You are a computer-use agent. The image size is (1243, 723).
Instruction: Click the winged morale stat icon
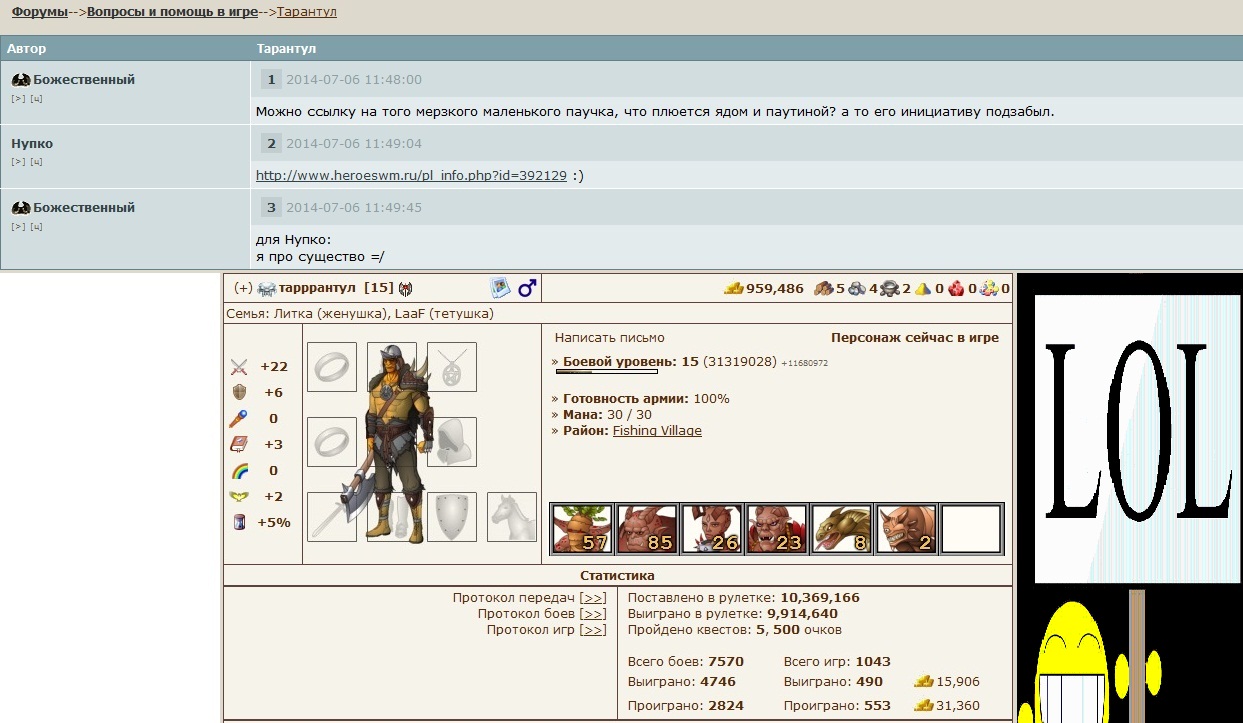coord(239,497)
